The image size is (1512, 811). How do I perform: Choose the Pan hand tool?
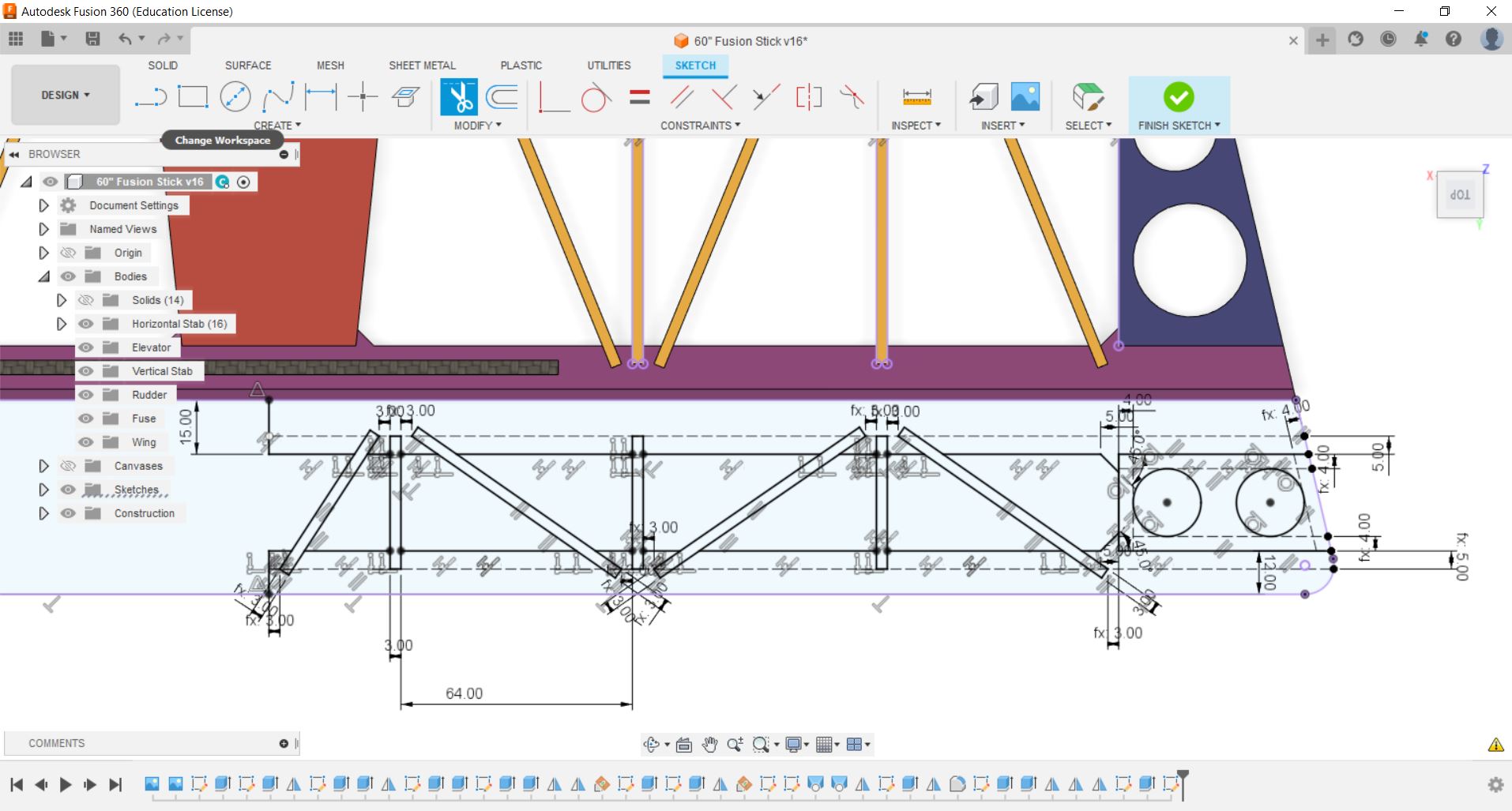[x=709, y=744]
